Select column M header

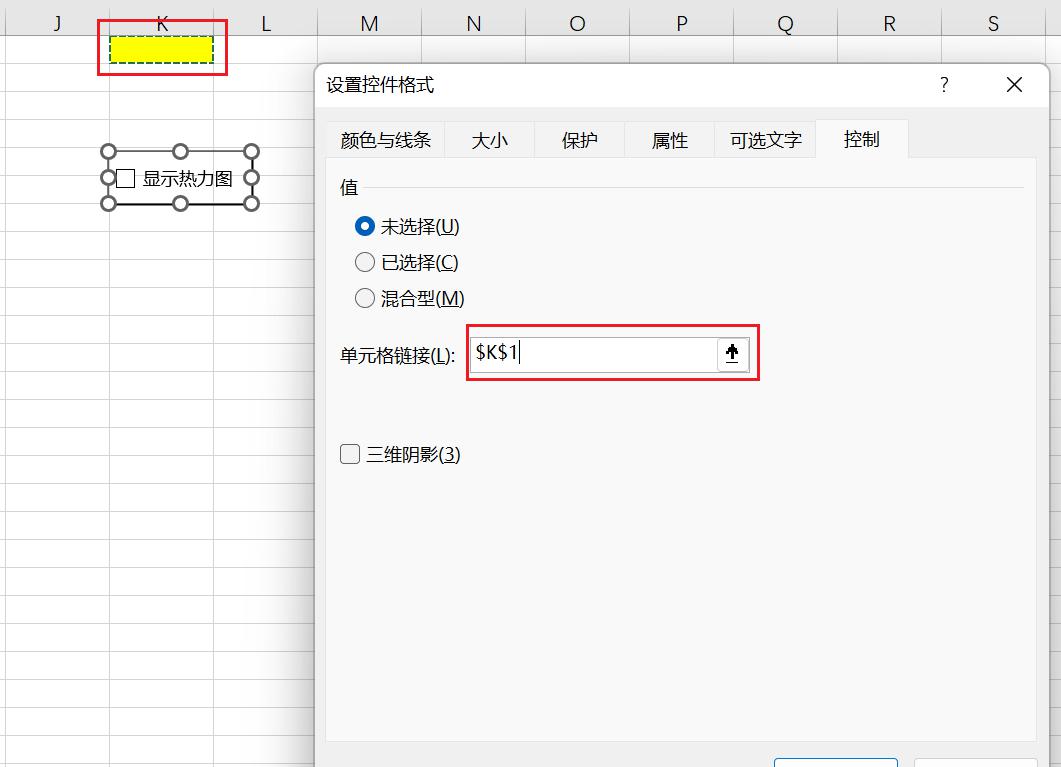[369, 24]
